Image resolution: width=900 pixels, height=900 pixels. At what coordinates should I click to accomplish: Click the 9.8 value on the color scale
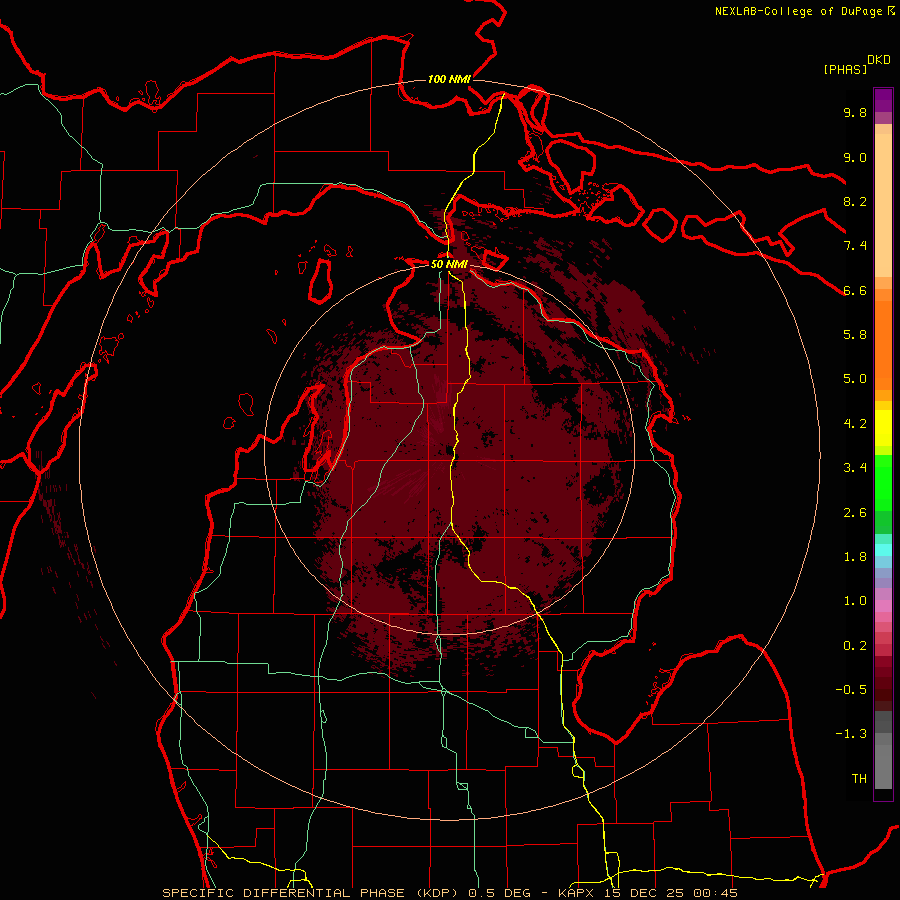tap(855, 113)
